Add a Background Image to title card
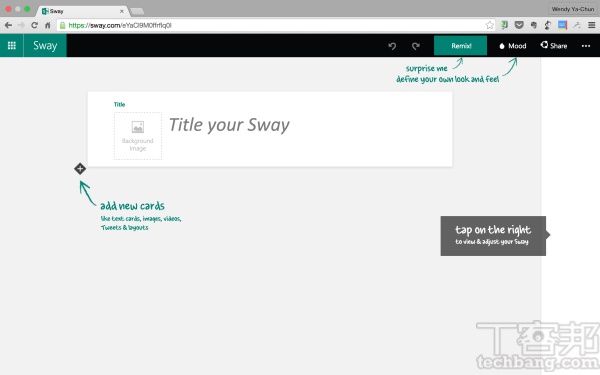The height and width of the screenshot is (375, 600). (x=138, y=136)
